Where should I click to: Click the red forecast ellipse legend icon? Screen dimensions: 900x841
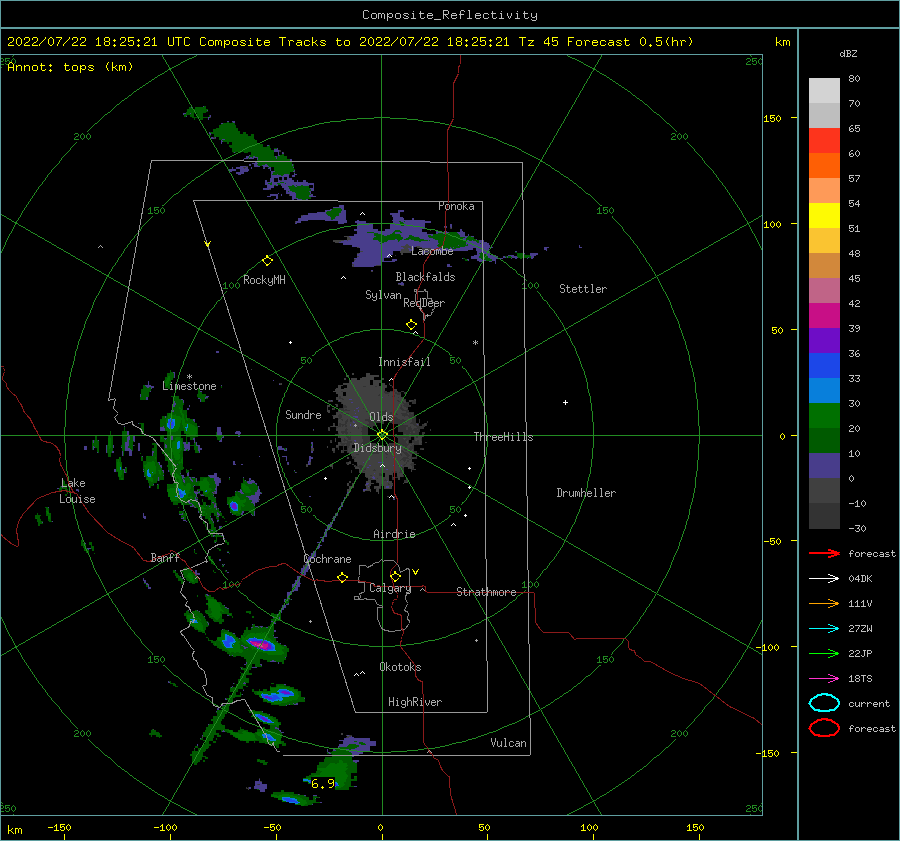pos(824,728)
